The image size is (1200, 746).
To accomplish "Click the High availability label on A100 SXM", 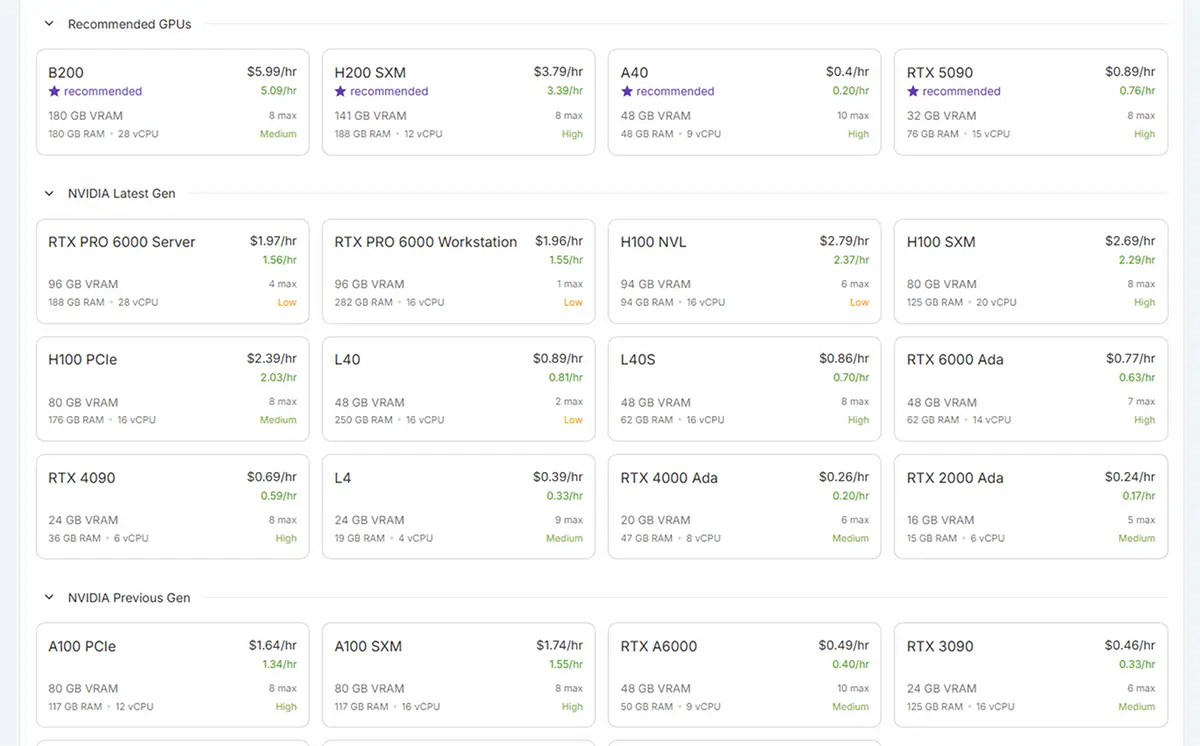I will tap(572, 706).
